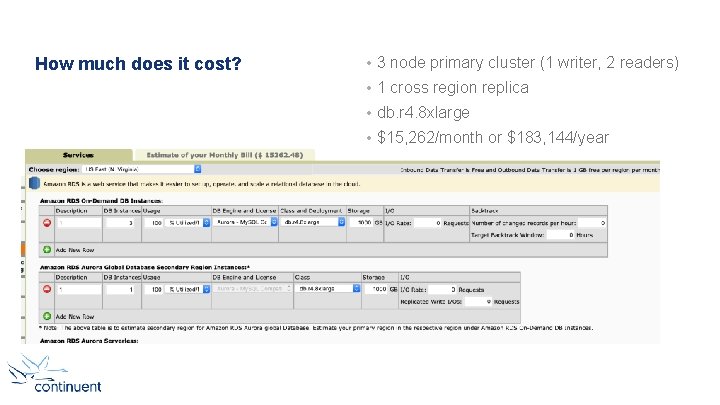
Task: Click Add New Row under On-Demand DB Instances
Action: tap(75, 250)
